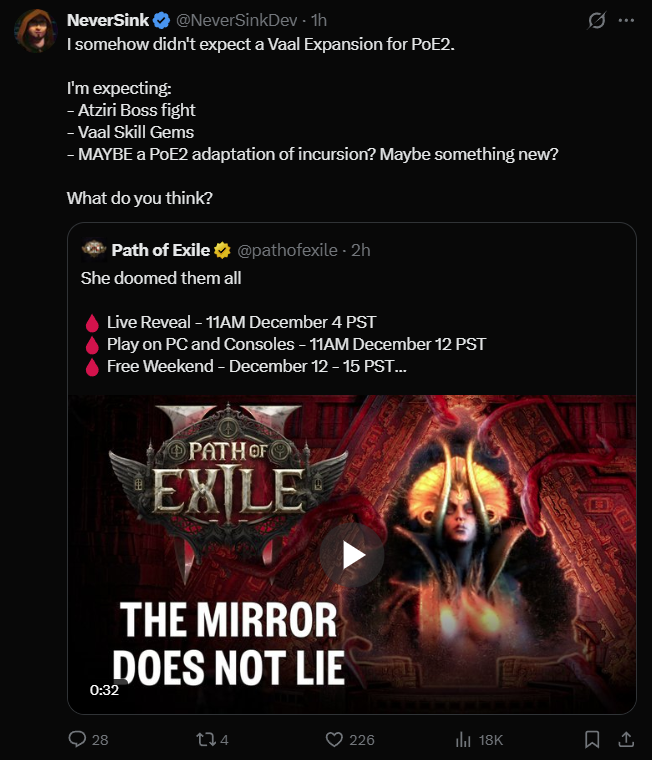Click the Grok slashed-circle icon

(596, 20)
